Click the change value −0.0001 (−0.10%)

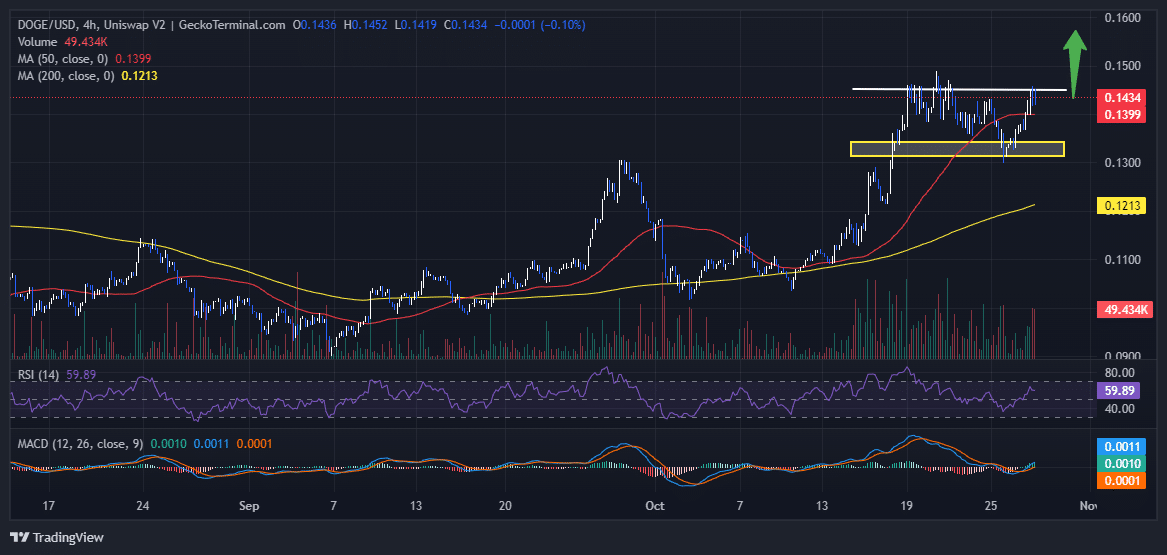538,25
